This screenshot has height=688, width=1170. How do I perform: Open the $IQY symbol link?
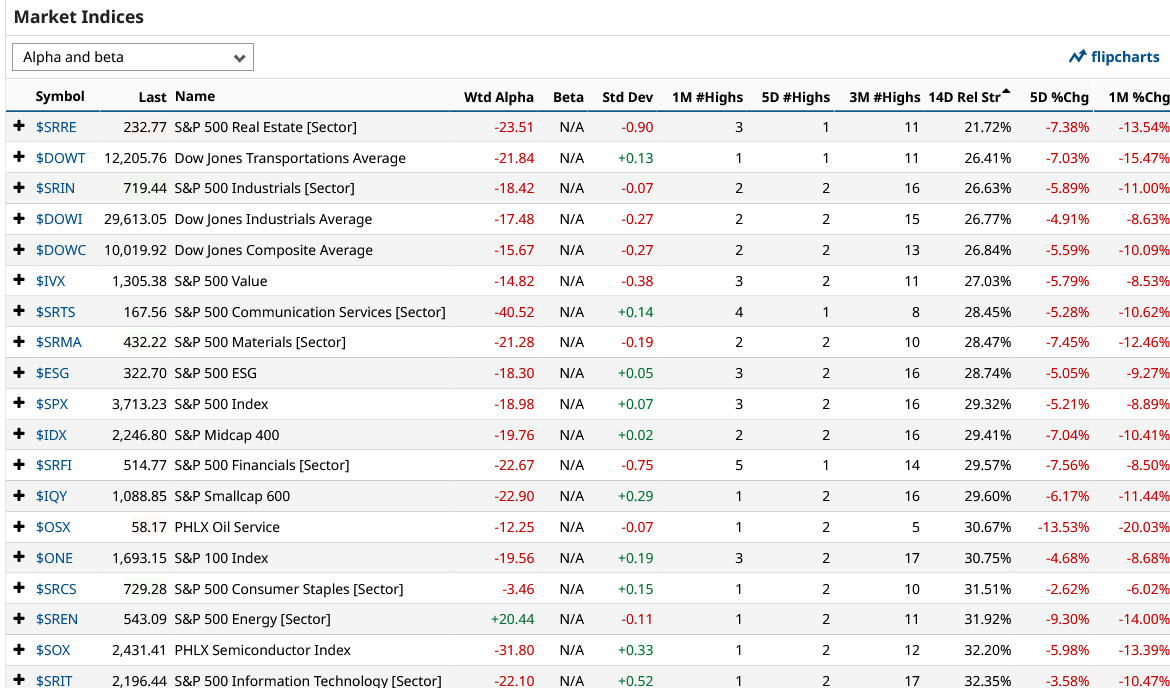[x=51, y=496]
